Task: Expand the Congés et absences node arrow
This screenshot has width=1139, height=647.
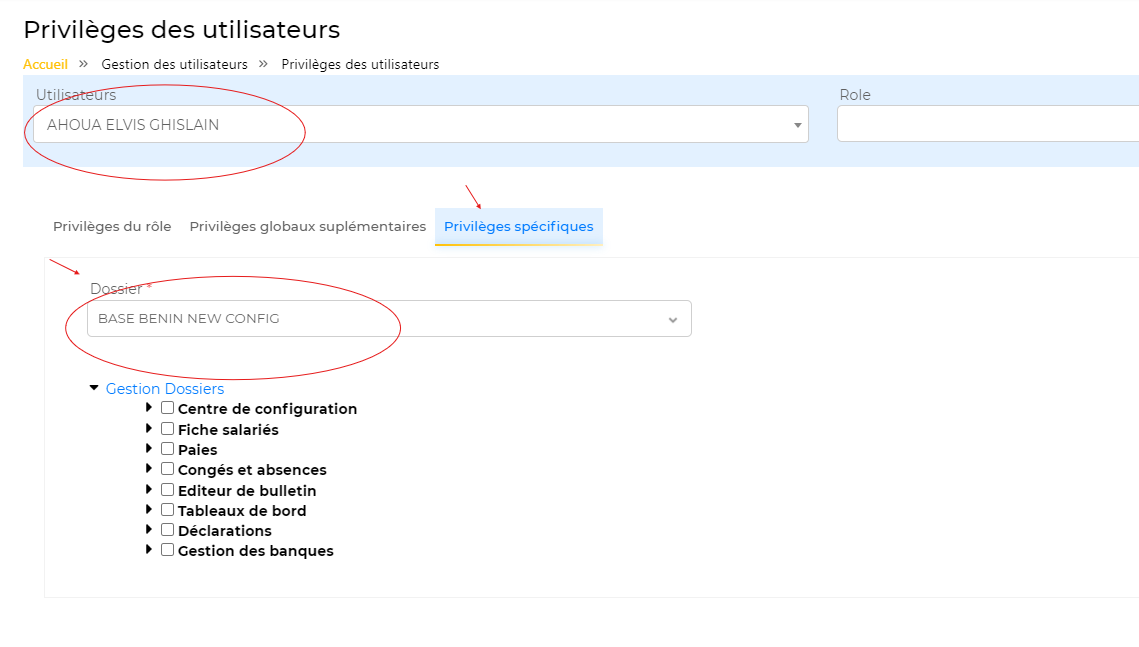Action: [x=149, y=469]
